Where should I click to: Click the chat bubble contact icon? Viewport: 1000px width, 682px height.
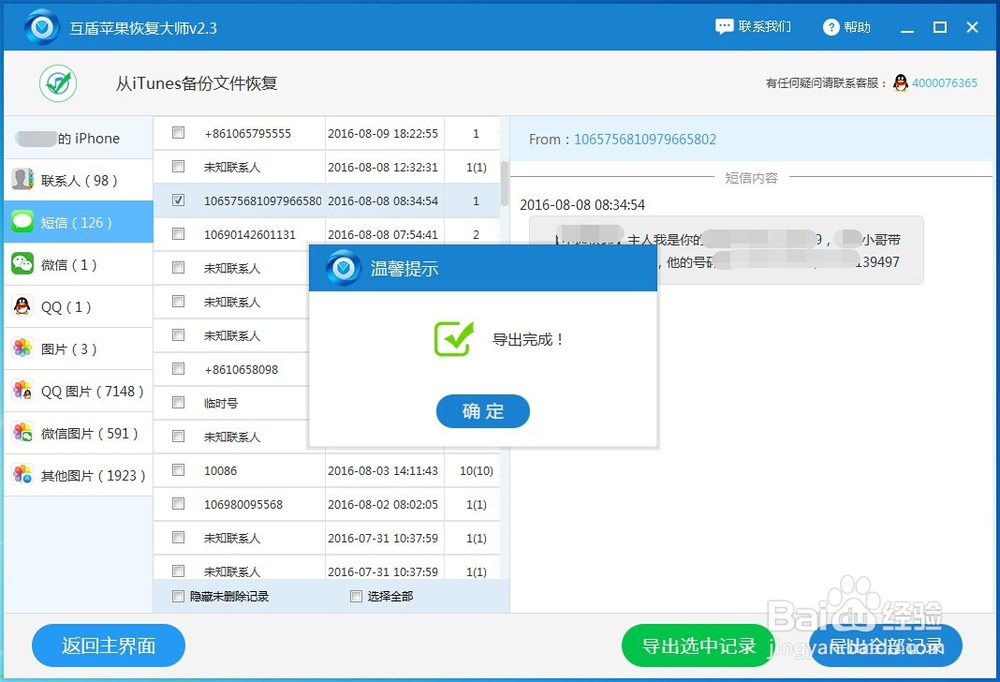click(724, 27)
